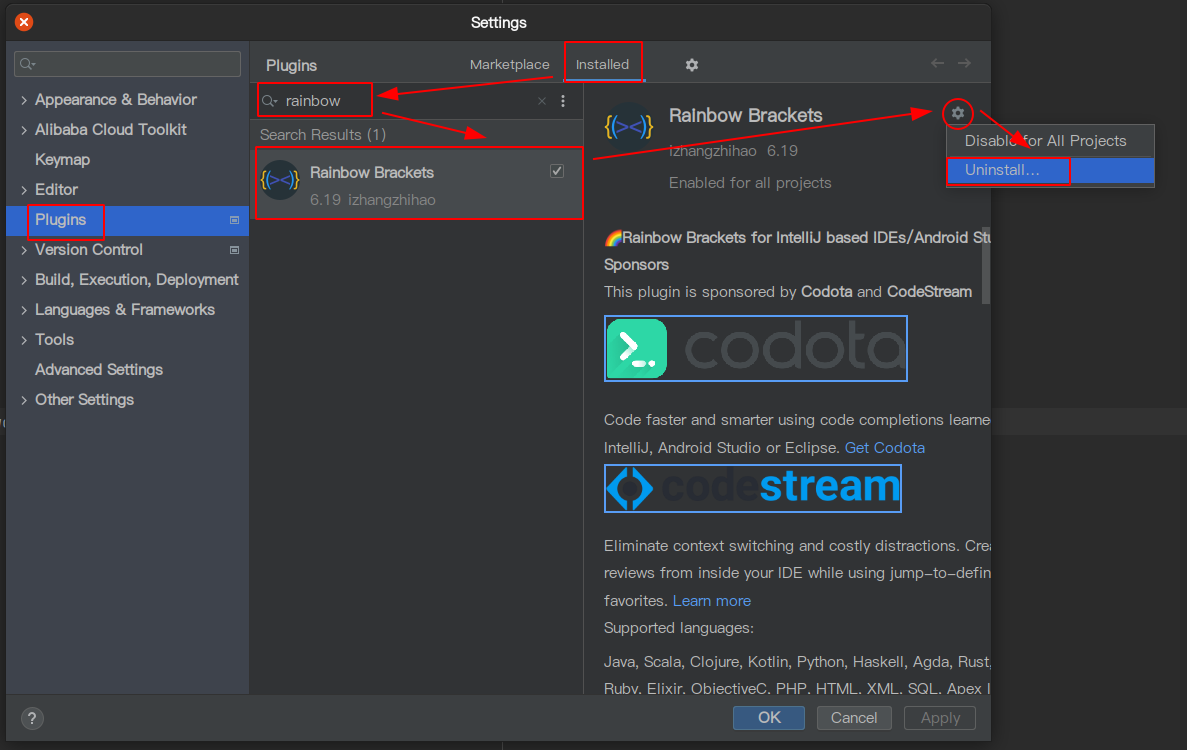Click the Rainbow Brackets detail title

click(745, 116)
